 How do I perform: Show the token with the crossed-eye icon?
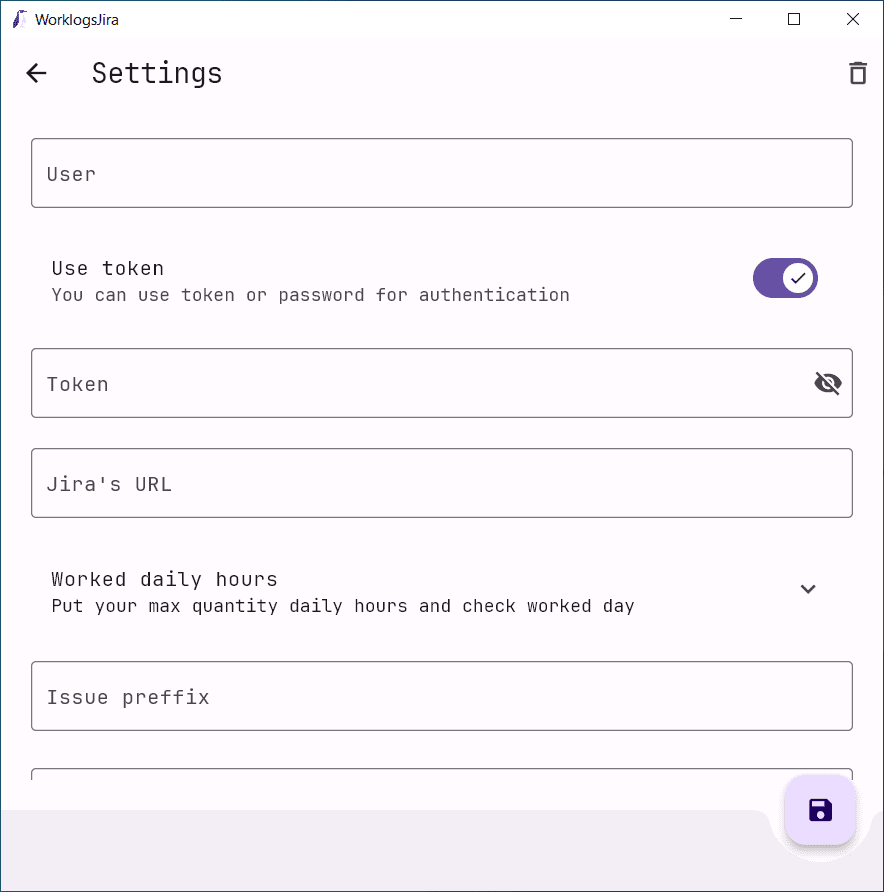pos(827,383)
